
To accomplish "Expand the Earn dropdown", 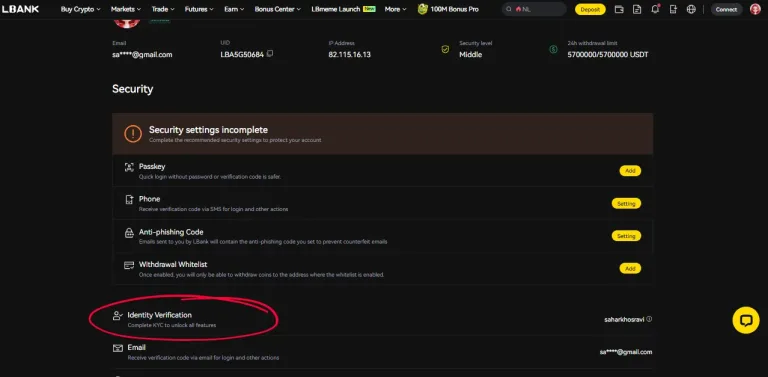I will point(234,9).
